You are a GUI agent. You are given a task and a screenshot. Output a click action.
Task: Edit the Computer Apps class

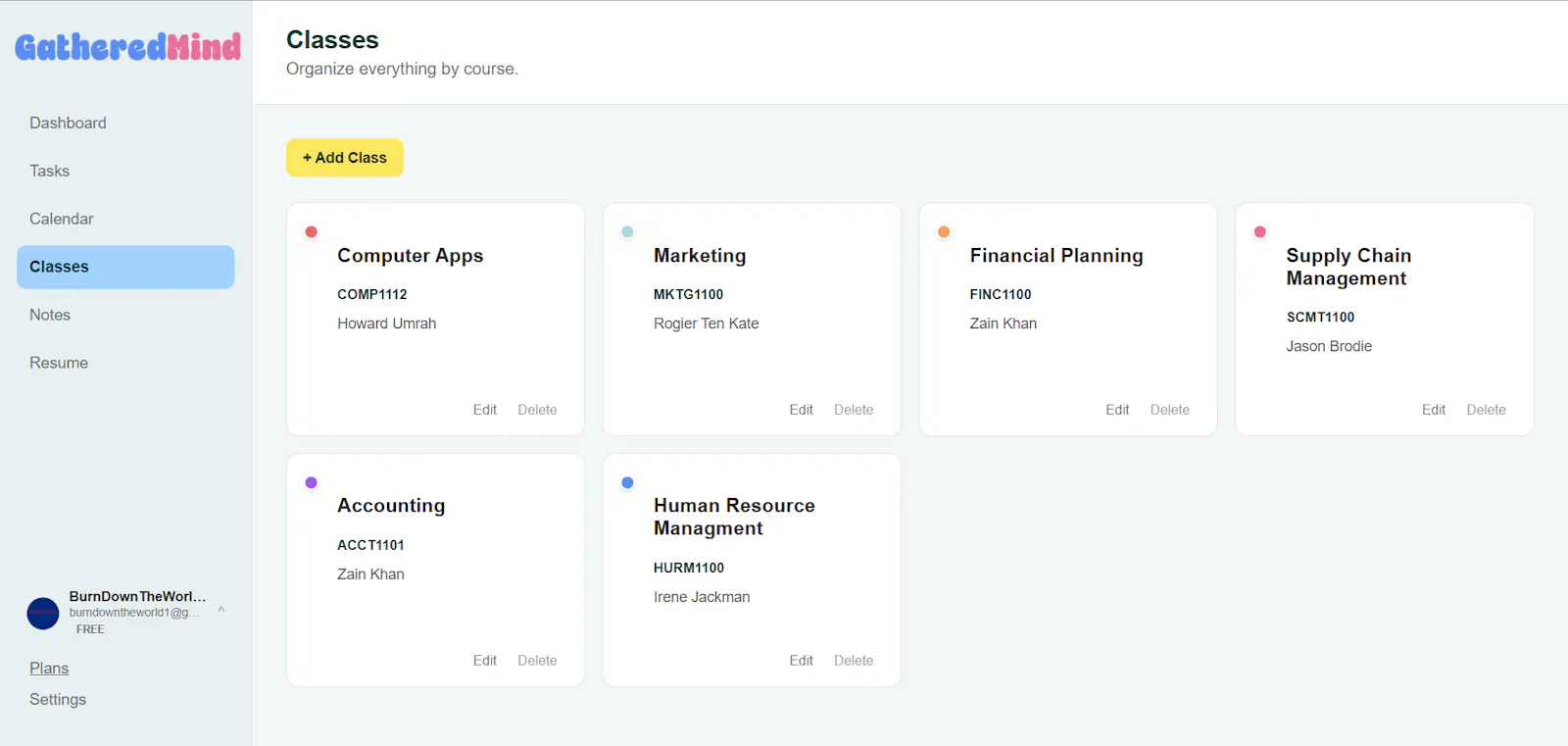click(x=485, y=410)
